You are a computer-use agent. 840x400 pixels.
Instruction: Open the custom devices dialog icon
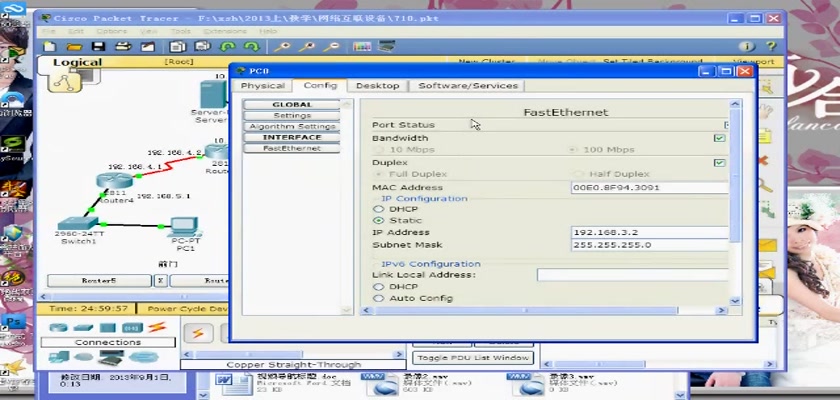coord(386,47)
